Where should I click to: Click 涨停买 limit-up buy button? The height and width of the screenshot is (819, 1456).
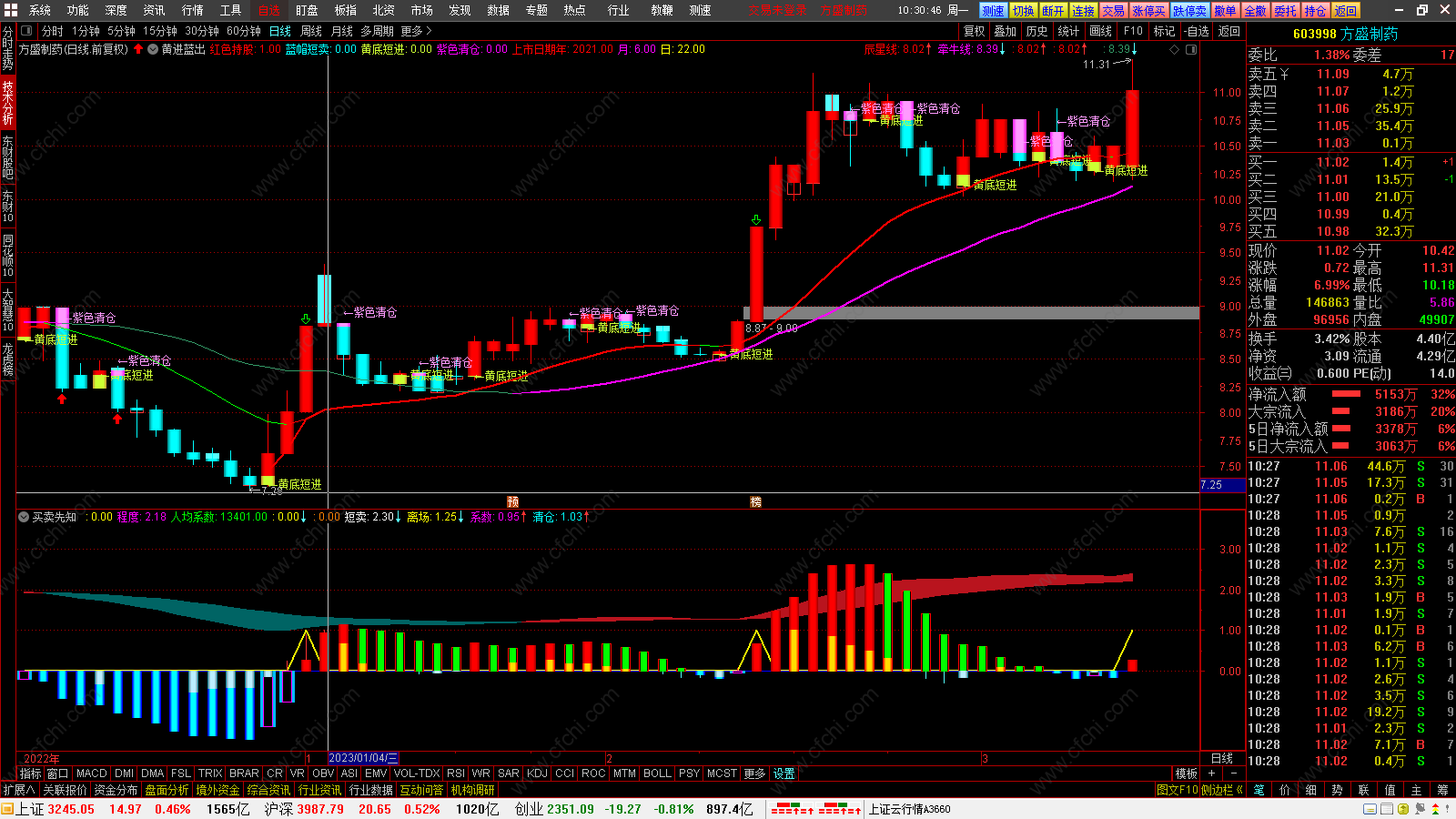pyautogui.click(x=1148, y=11)
